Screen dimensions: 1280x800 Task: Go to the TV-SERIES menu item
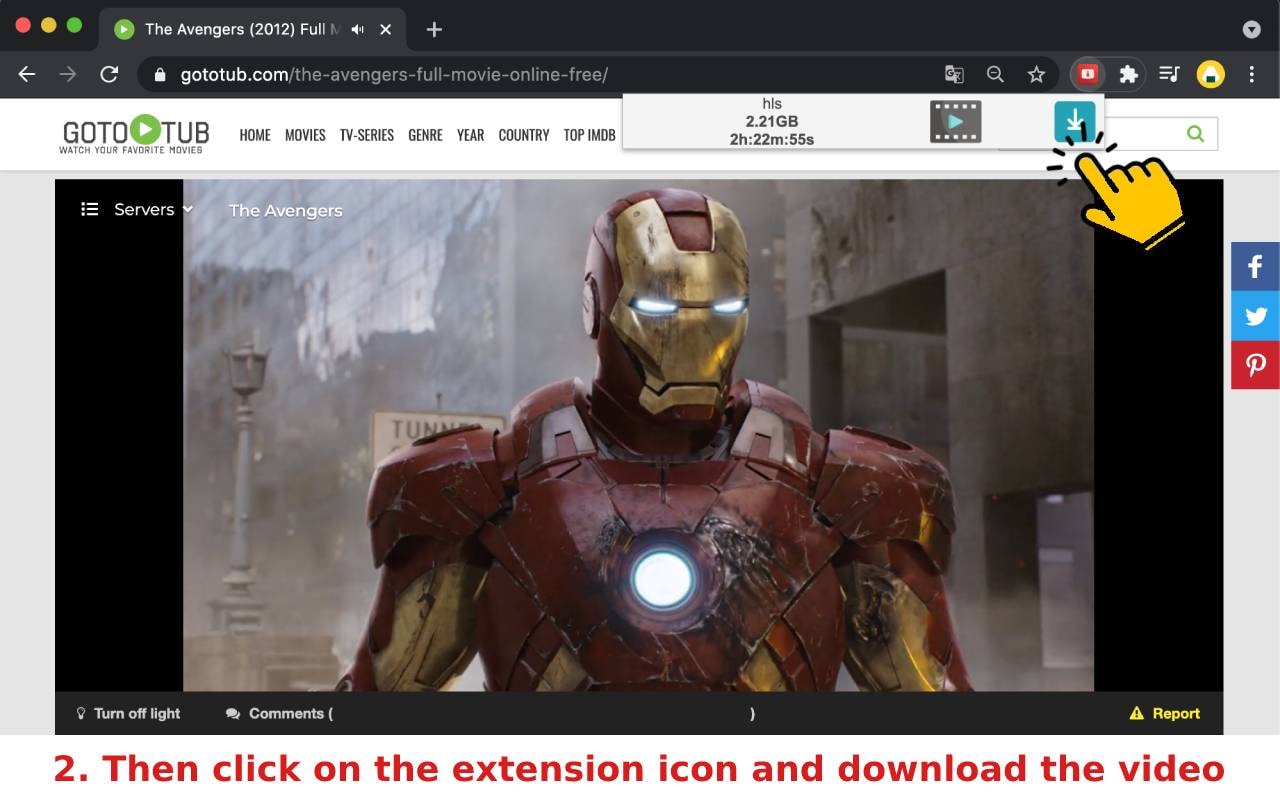pos(366,135)
